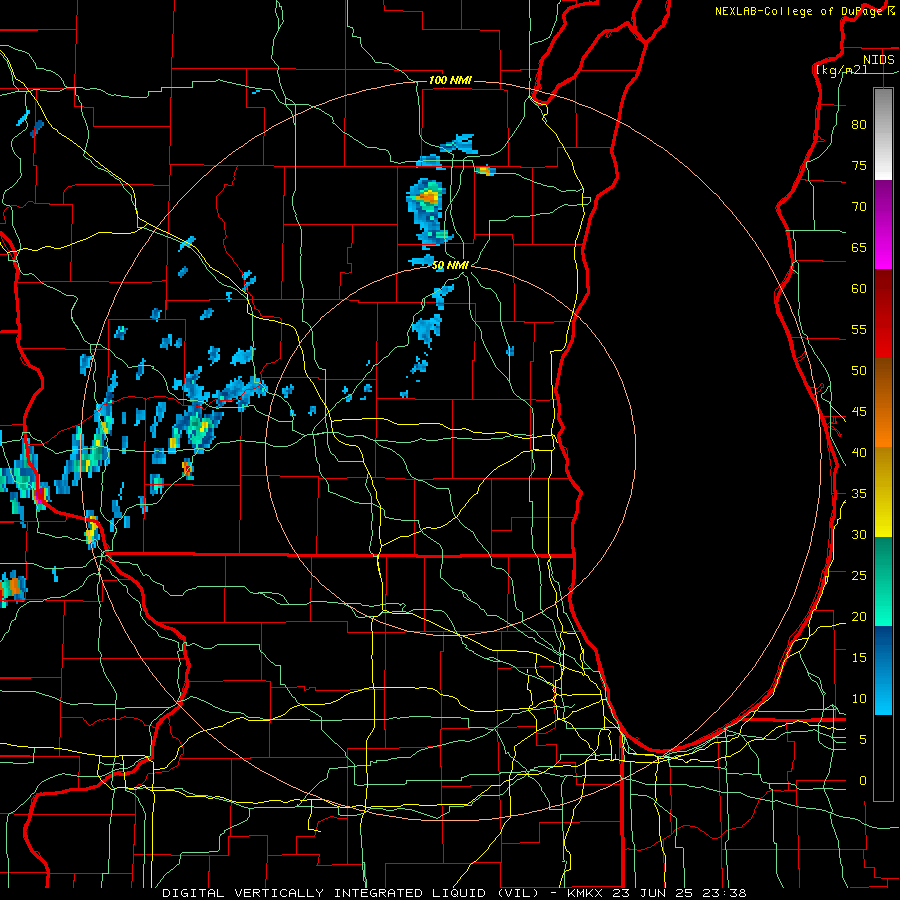
Task: Click legend value 50
Action: click(859, 371)
